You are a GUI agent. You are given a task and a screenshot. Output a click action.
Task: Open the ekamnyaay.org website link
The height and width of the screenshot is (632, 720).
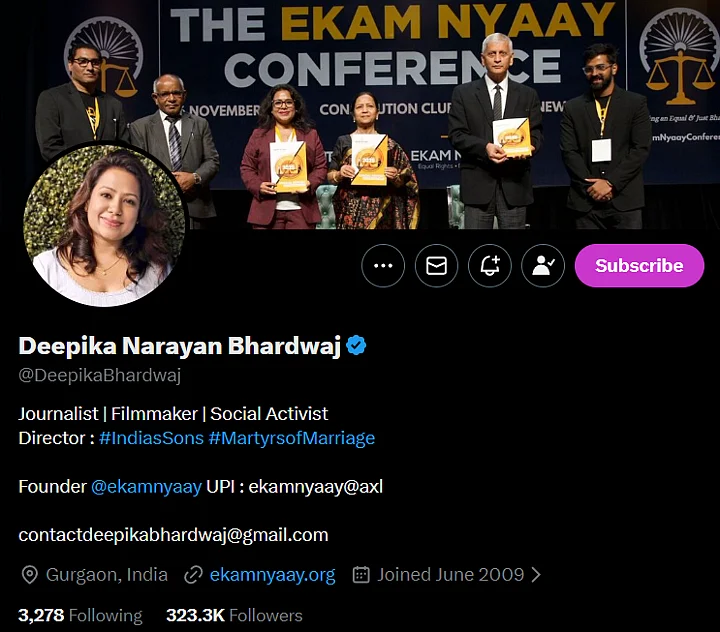click(x=272, y=575)
